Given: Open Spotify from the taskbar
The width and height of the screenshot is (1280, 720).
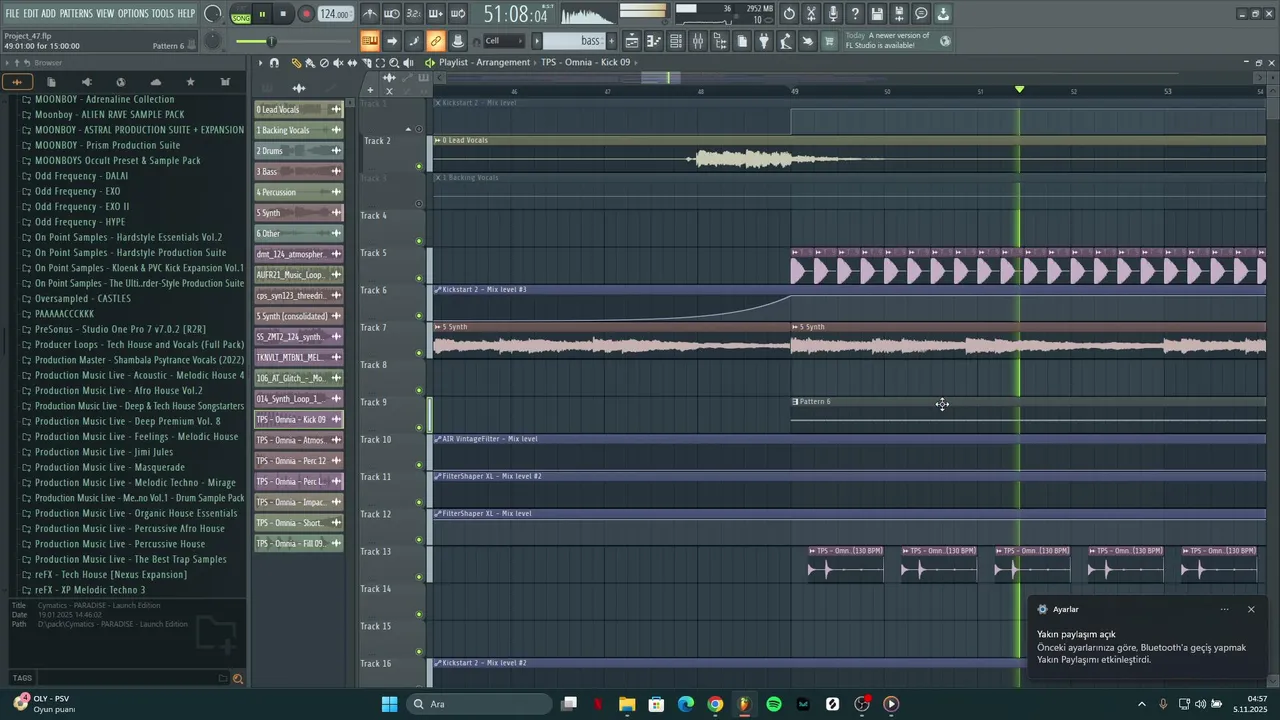Looking at the screenshot, I should point(774,704).
